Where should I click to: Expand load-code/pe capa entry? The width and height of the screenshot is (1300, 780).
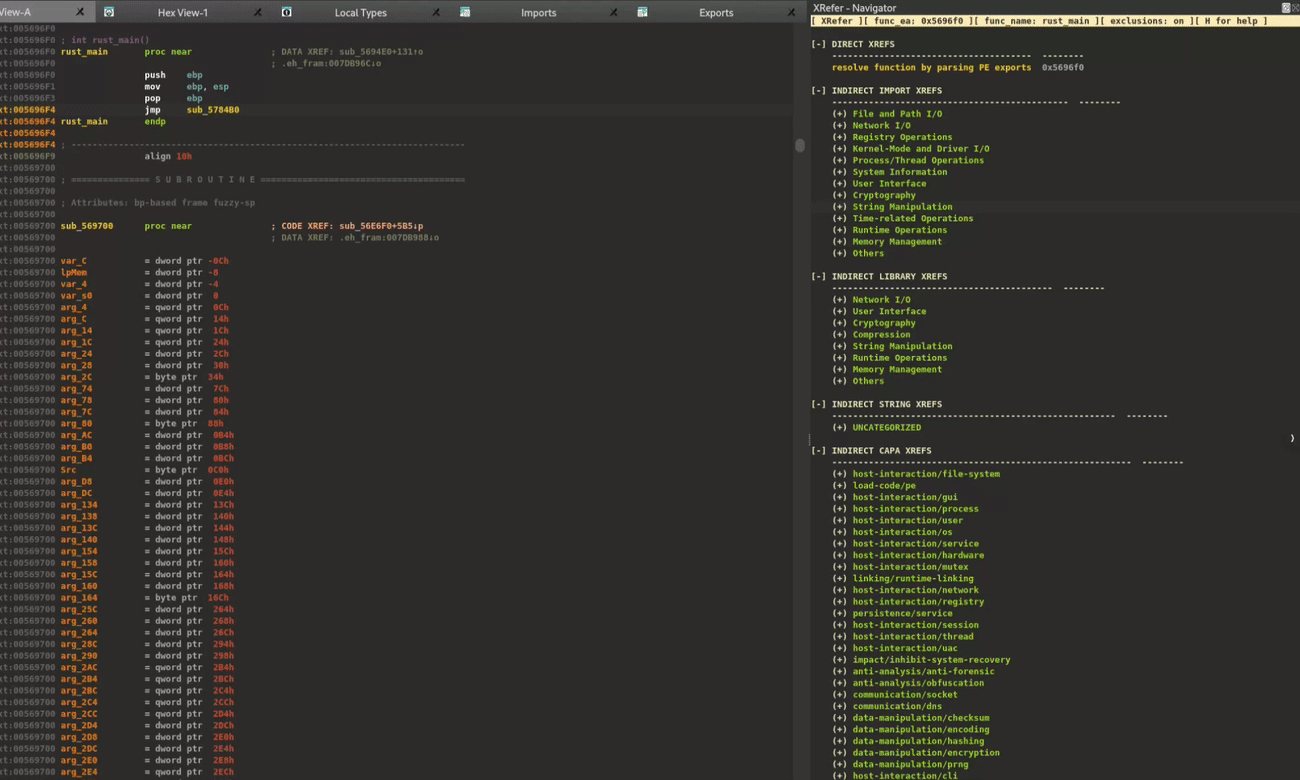coord(840,486)
